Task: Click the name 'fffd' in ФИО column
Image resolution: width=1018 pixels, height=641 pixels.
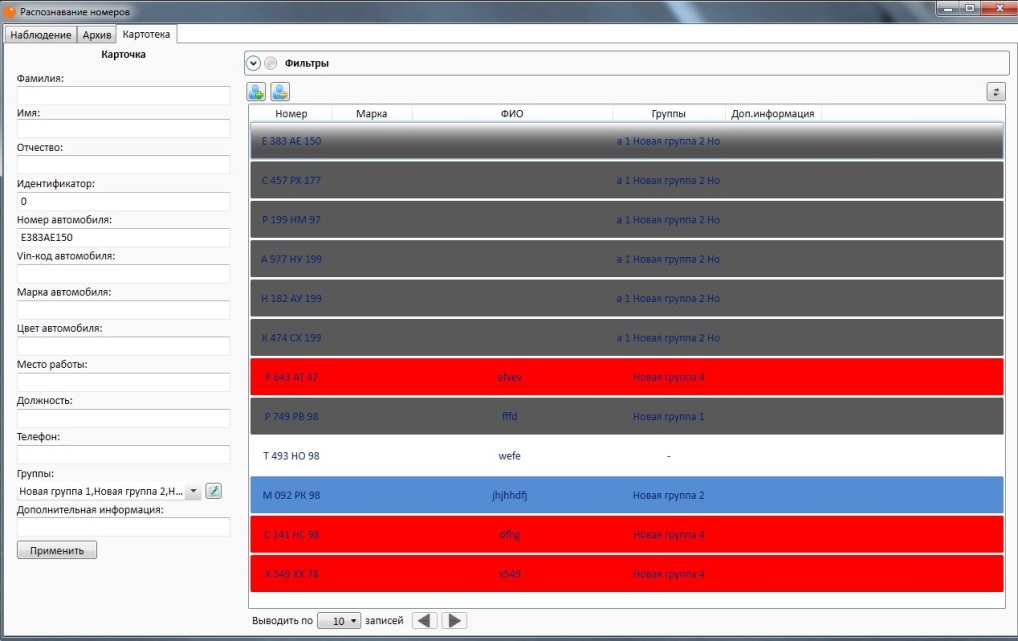Action: click(510, 416)
